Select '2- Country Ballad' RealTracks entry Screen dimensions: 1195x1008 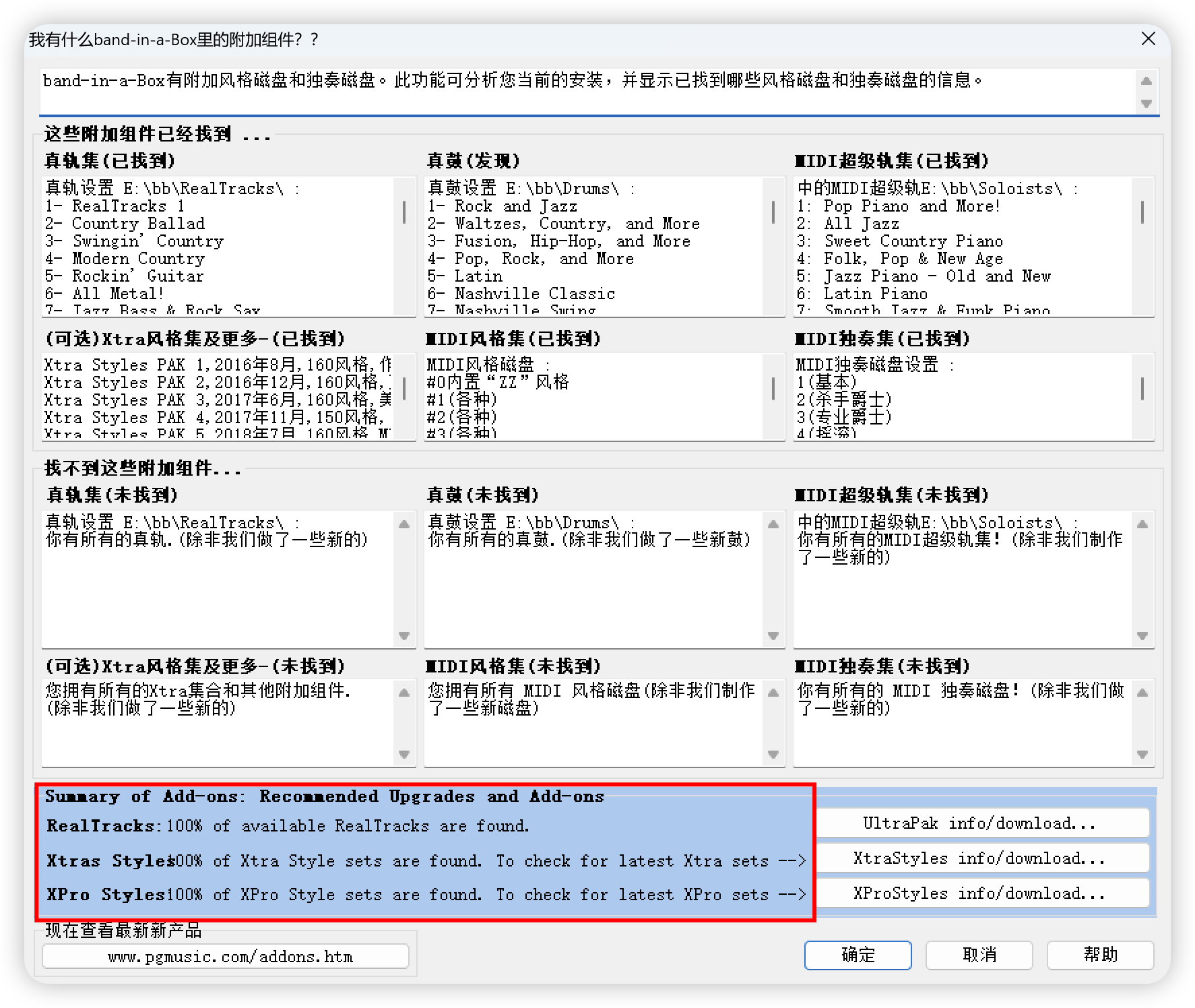(x=125, y=224)
